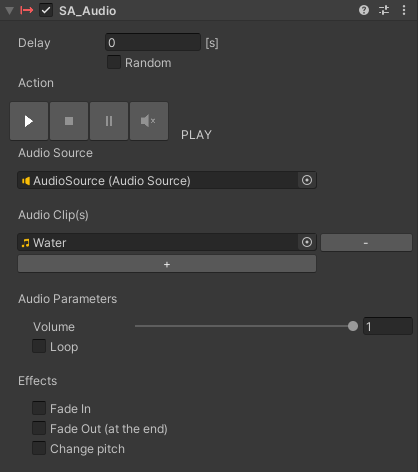Viewport: 418px width, 472px height.
Task: Click the Audio Source heading label
Action: click(55, 153)
